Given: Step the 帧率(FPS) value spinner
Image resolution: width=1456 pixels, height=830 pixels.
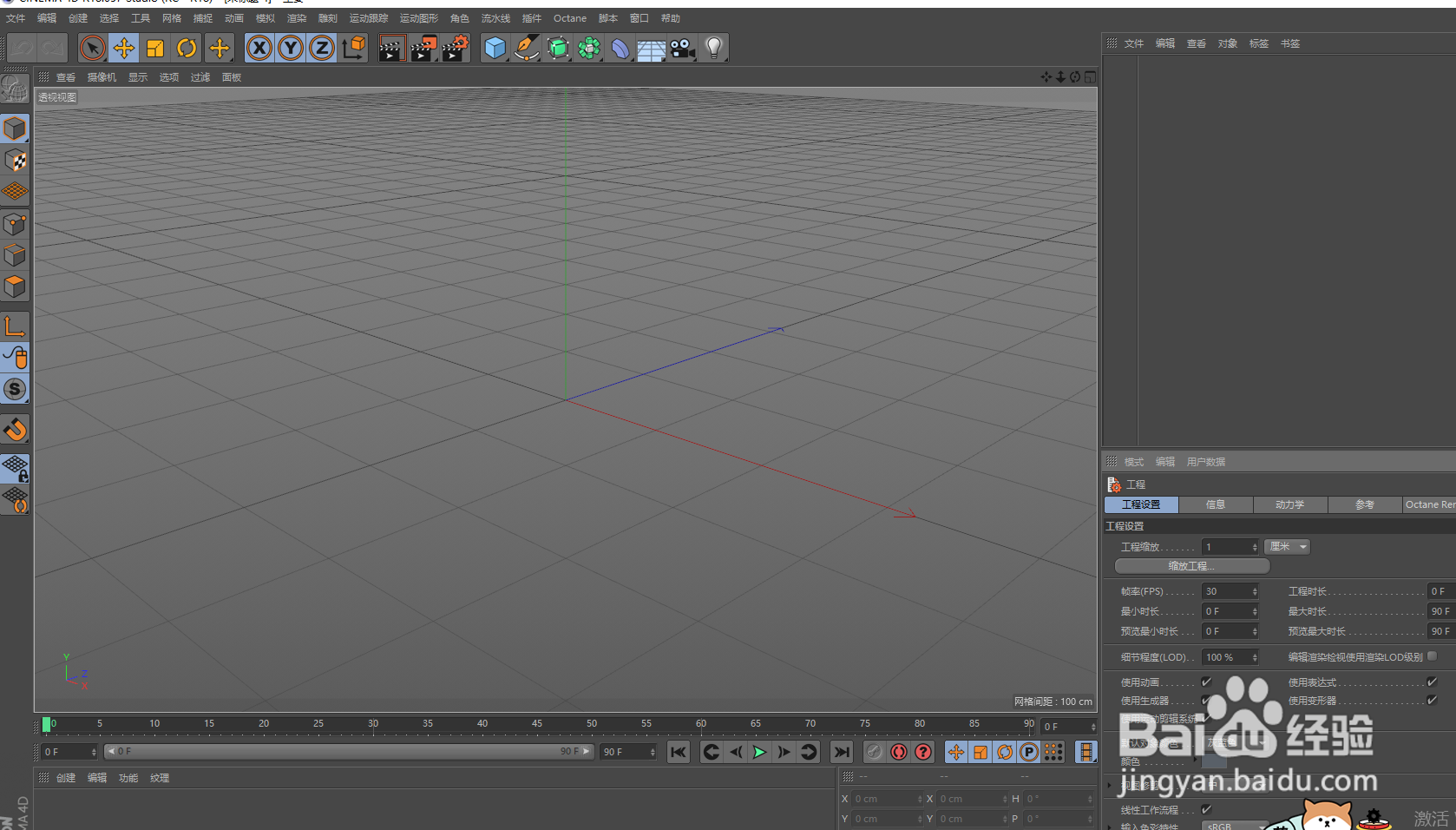Looking at the screenshot, I should point(1255,591).
